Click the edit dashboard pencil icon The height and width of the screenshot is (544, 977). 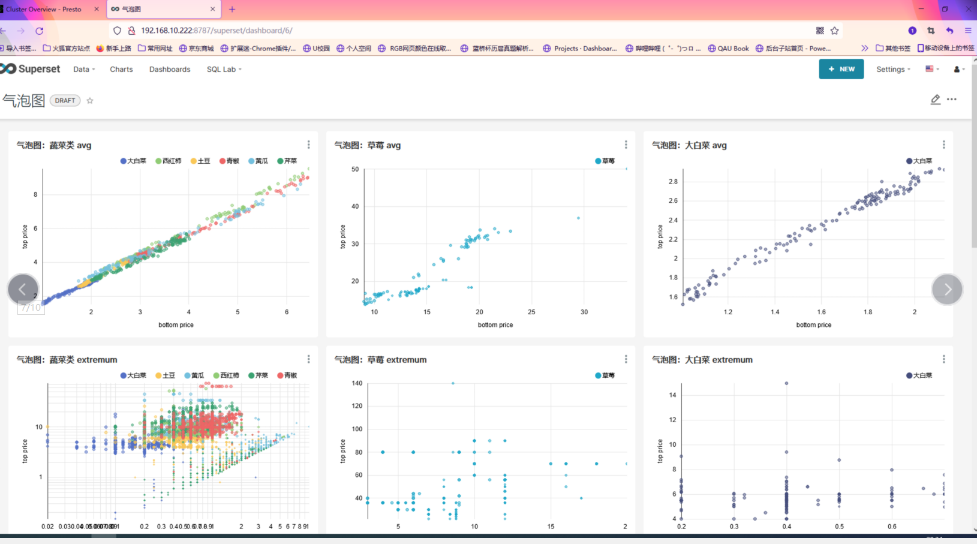(x=935, y=100)
